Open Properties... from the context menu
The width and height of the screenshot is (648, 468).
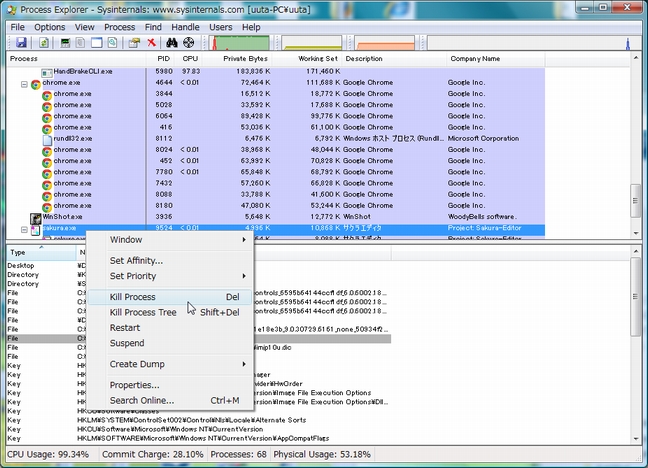[x=170, y=385]
